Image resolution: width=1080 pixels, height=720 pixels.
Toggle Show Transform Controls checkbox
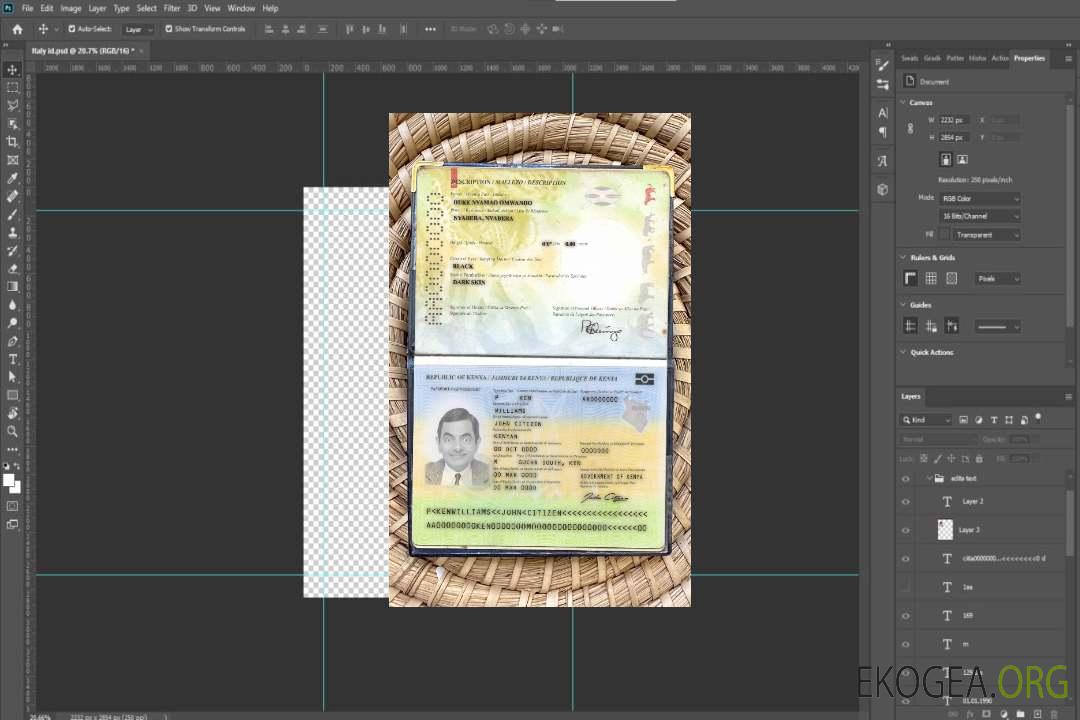(x=169, y=29)
